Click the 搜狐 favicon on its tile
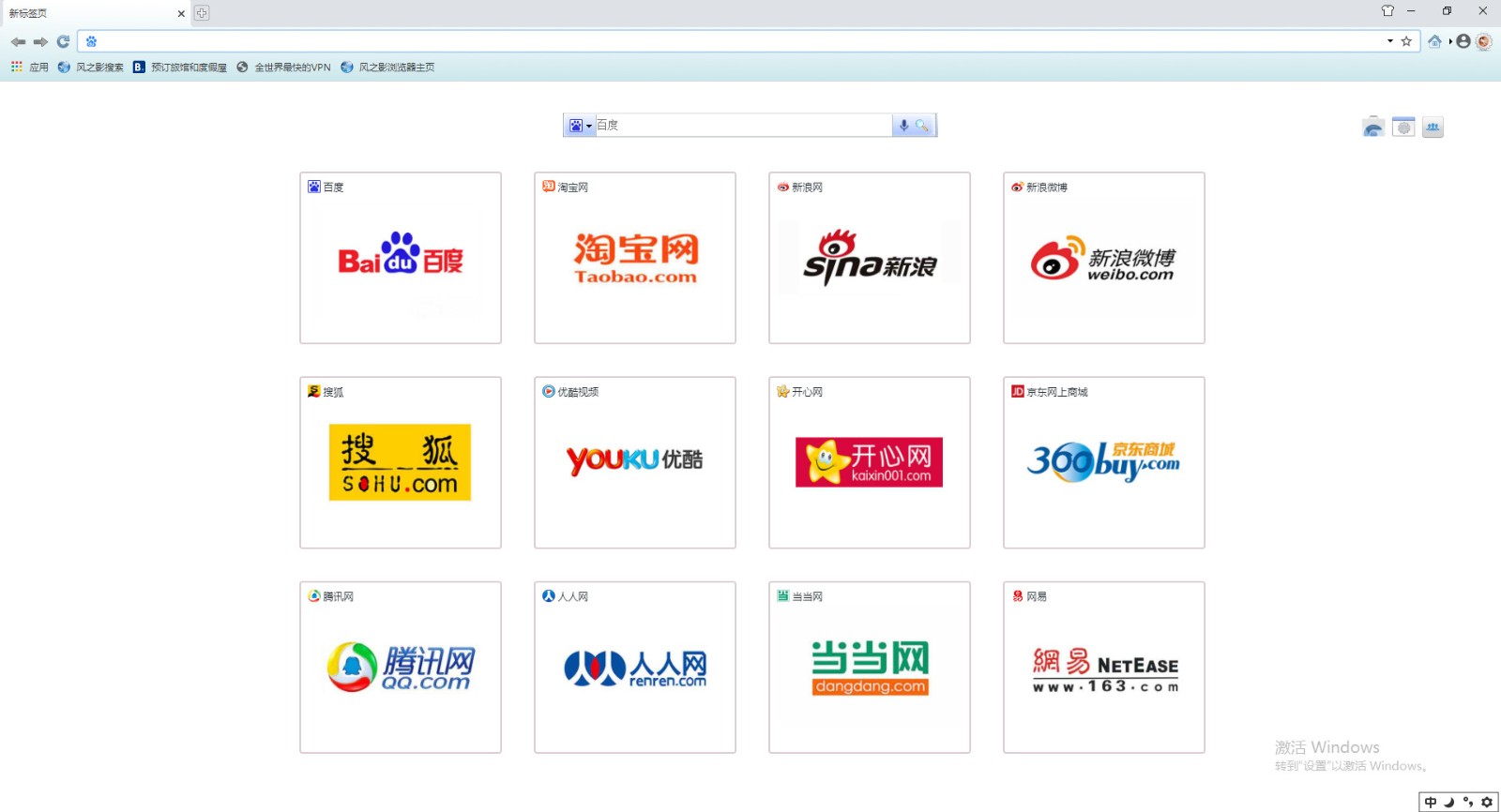The height and width of the screenshot is (812, 1501). tap(314, 391)
